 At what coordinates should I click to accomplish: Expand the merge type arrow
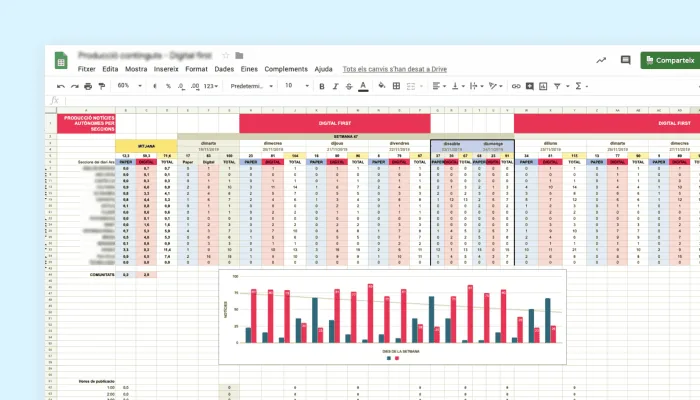click(x=421, y=86)
